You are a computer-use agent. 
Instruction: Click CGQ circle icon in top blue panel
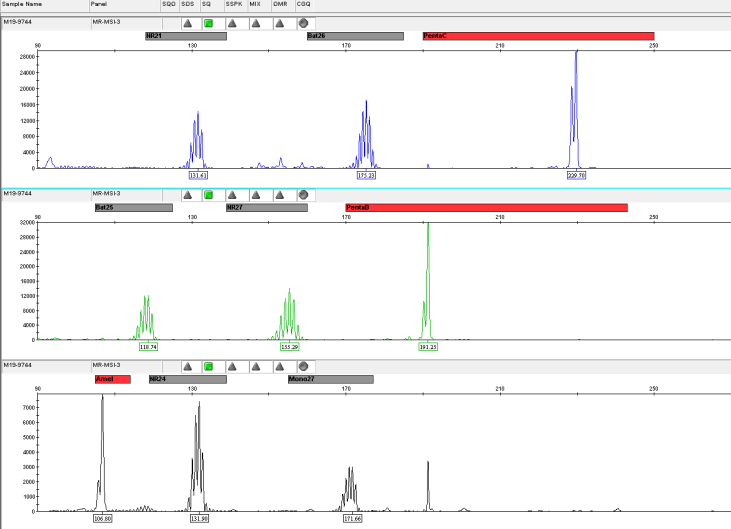tap(303, 22)
